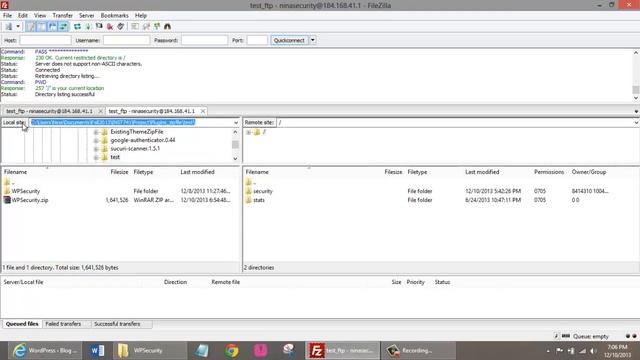Click the Port input field
This screenshot has height=360, width=640.
257,40
